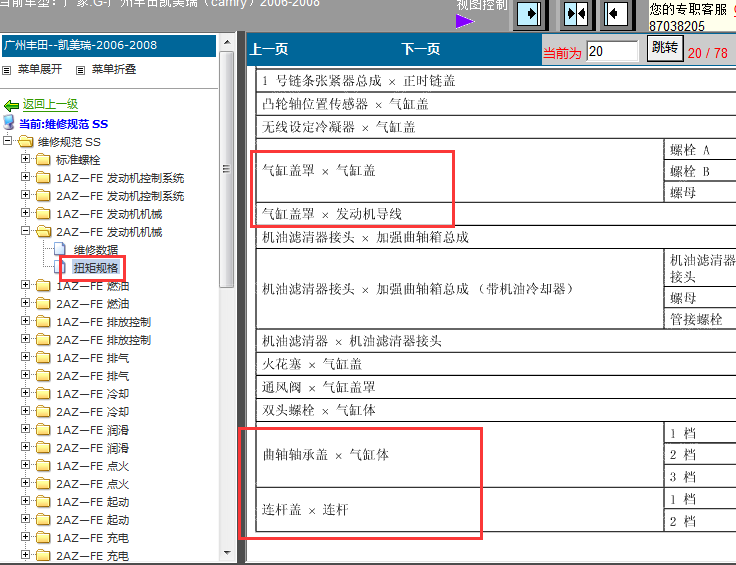The width and height of the screenshot is (736, 565).
Task: Click the 2AZ-FE 排气 folder icon
Action: click(43, 375)
